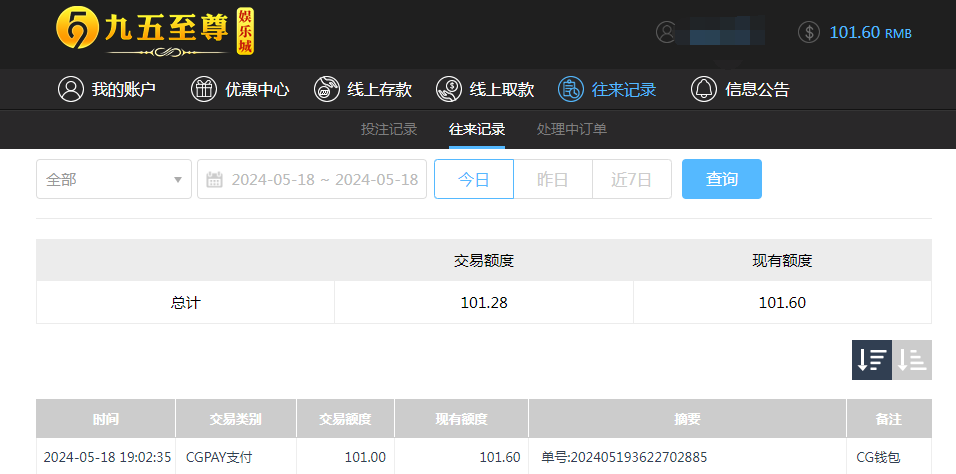This screenshot has height=474, width=956.
Task: Expand the 全部 type dropdown
Action: (x=114, y=179)
